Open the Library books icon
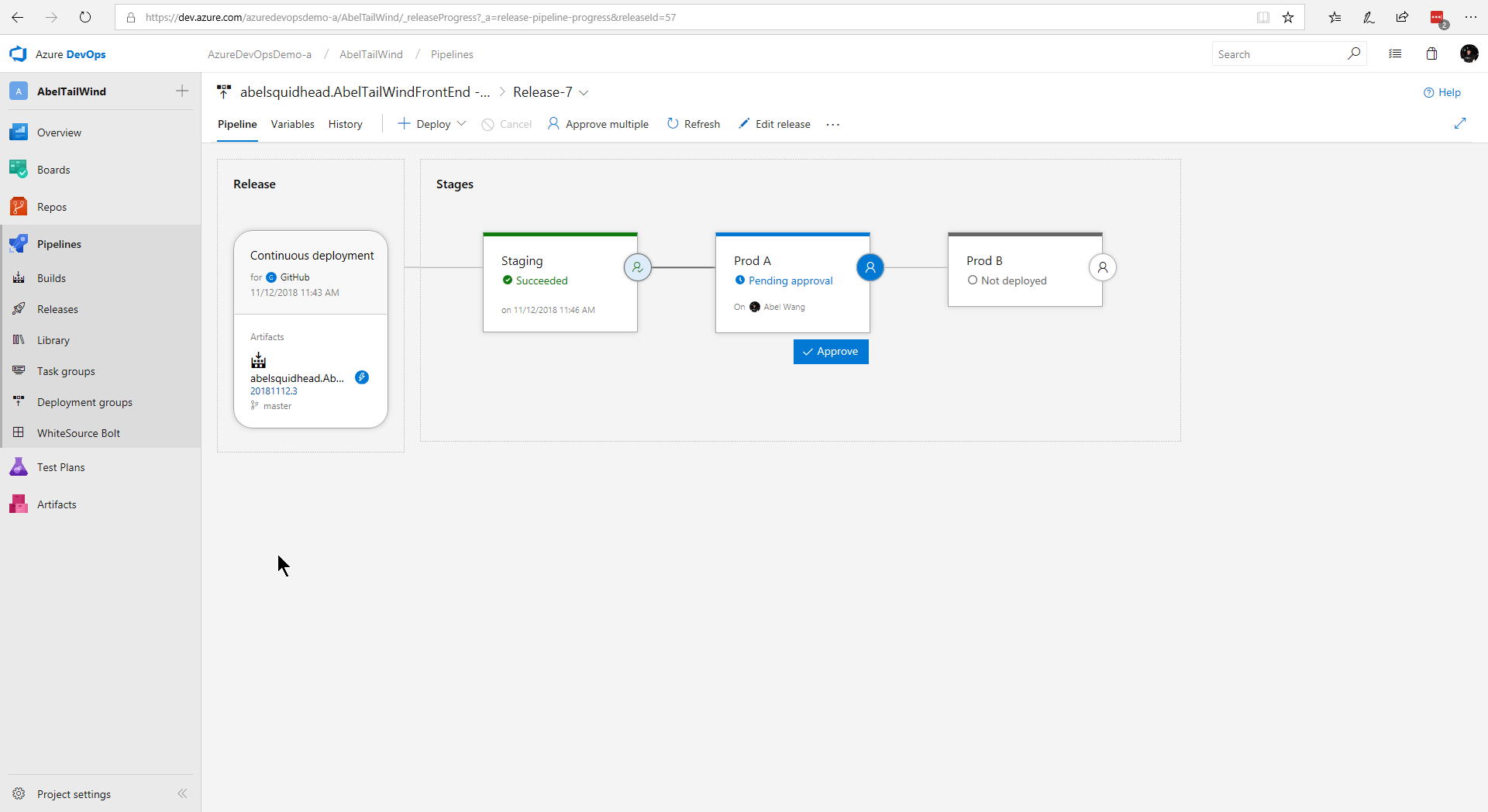Screen dimensions: 1488x812 [x=19, y=340]
